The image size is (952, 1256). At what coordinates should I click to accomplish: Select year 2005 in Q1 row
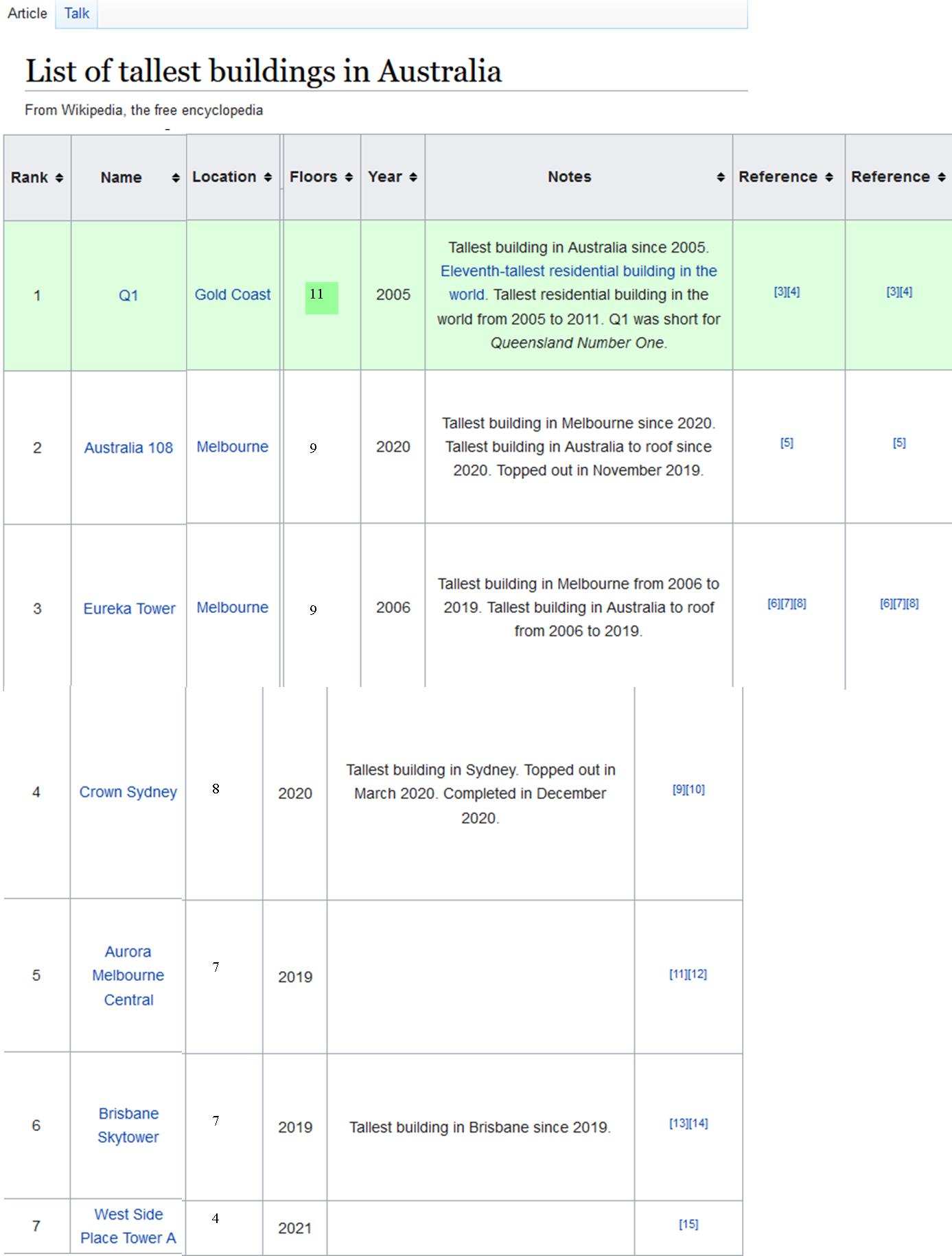(393, 294)
